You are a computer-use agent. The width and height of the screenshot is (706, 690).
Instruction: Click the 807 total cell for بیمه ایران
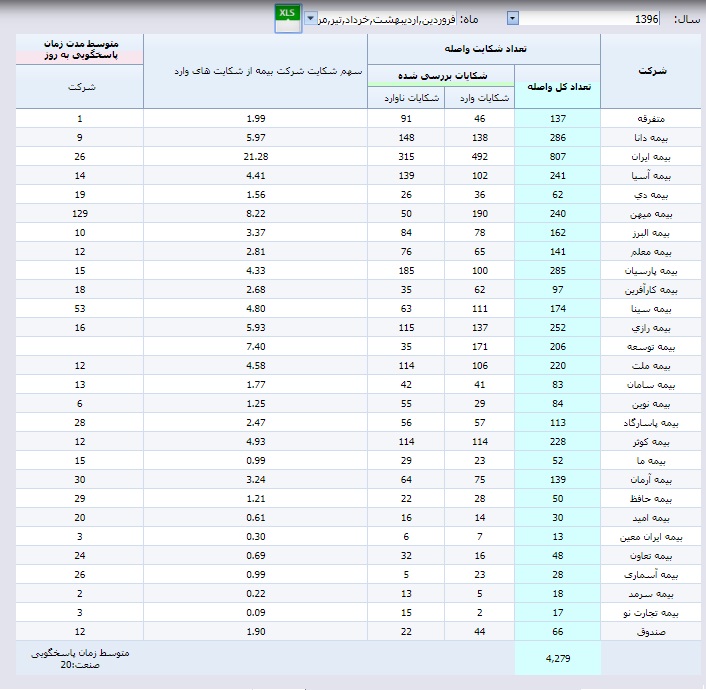tap(558, 157)
